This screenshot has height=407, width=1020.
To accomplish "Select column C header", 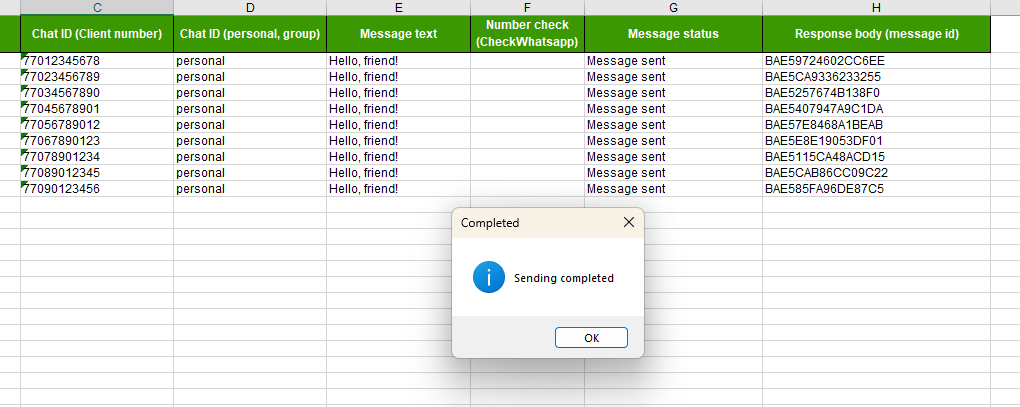I will point(97,8).
